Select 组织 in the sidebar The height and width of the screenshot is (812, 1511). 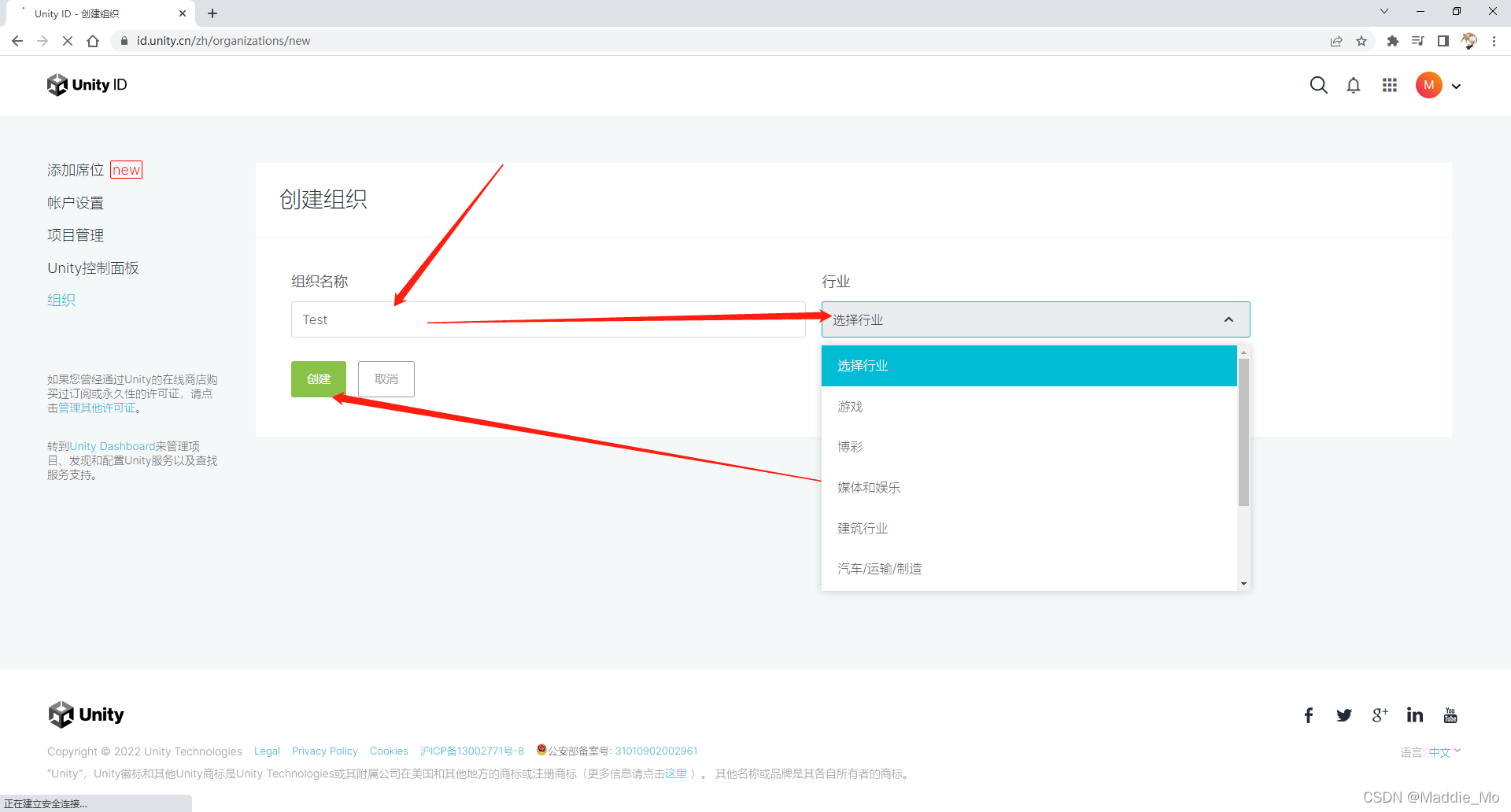pyautogui.click(x=61, y=300)
